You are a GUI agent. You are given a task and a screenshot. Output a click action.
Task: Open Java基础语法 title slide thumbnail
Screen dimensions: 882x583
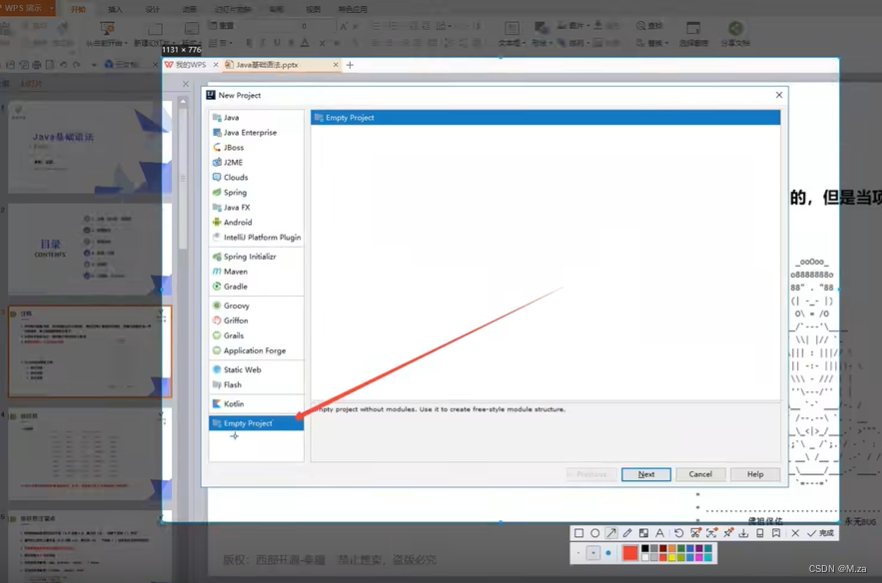88,147
